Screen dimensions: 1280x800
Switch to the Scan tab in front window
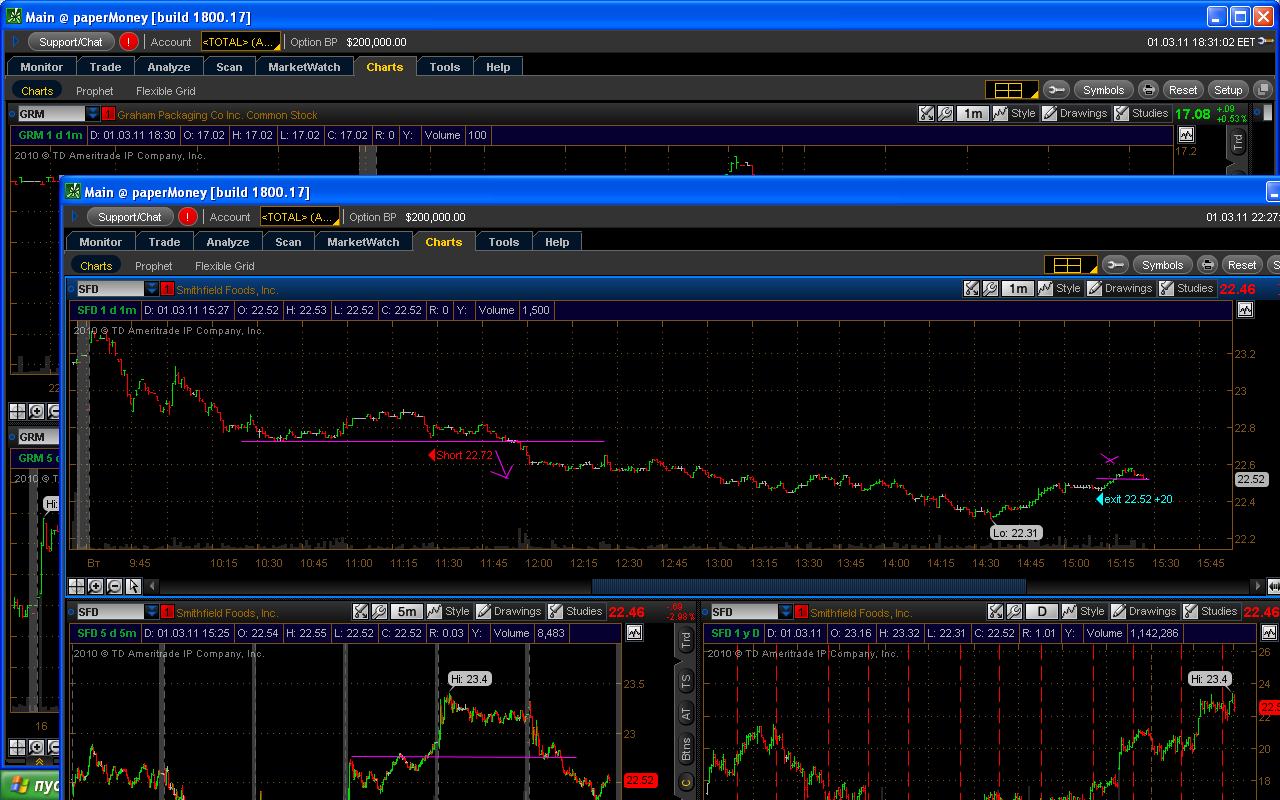[x=288, y=242]
